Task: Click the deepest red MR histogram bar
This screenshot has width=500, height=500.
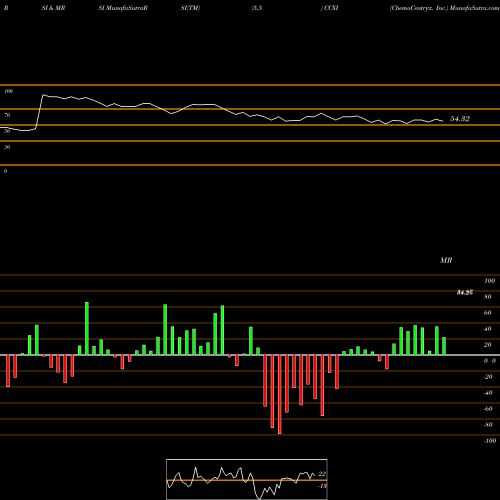Action: (279, 394)
